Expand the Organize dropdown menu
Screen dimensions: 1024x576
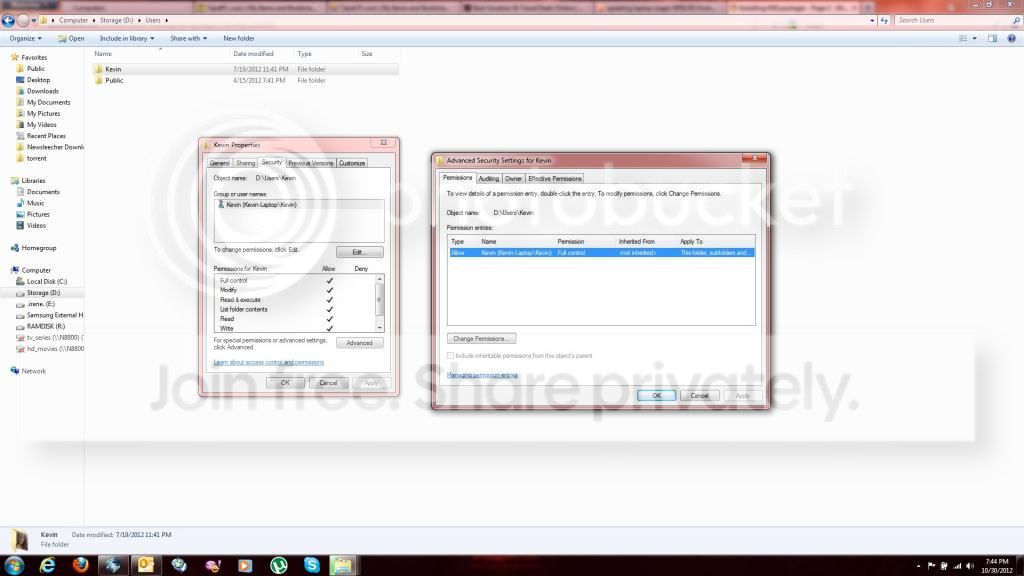click(x=25, y=39)
